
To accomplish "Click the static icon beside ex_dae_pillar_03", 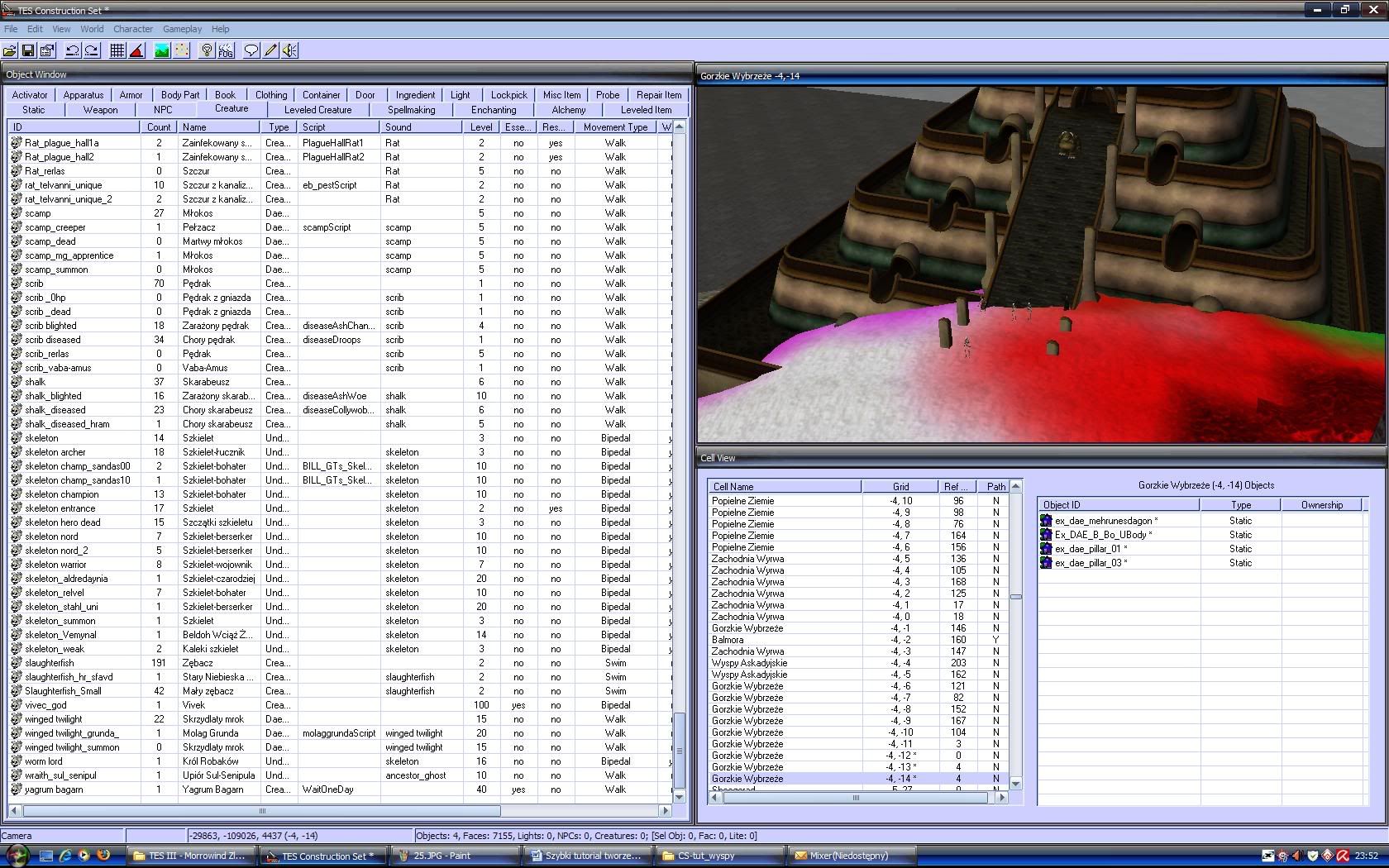I will [1046, 563].
